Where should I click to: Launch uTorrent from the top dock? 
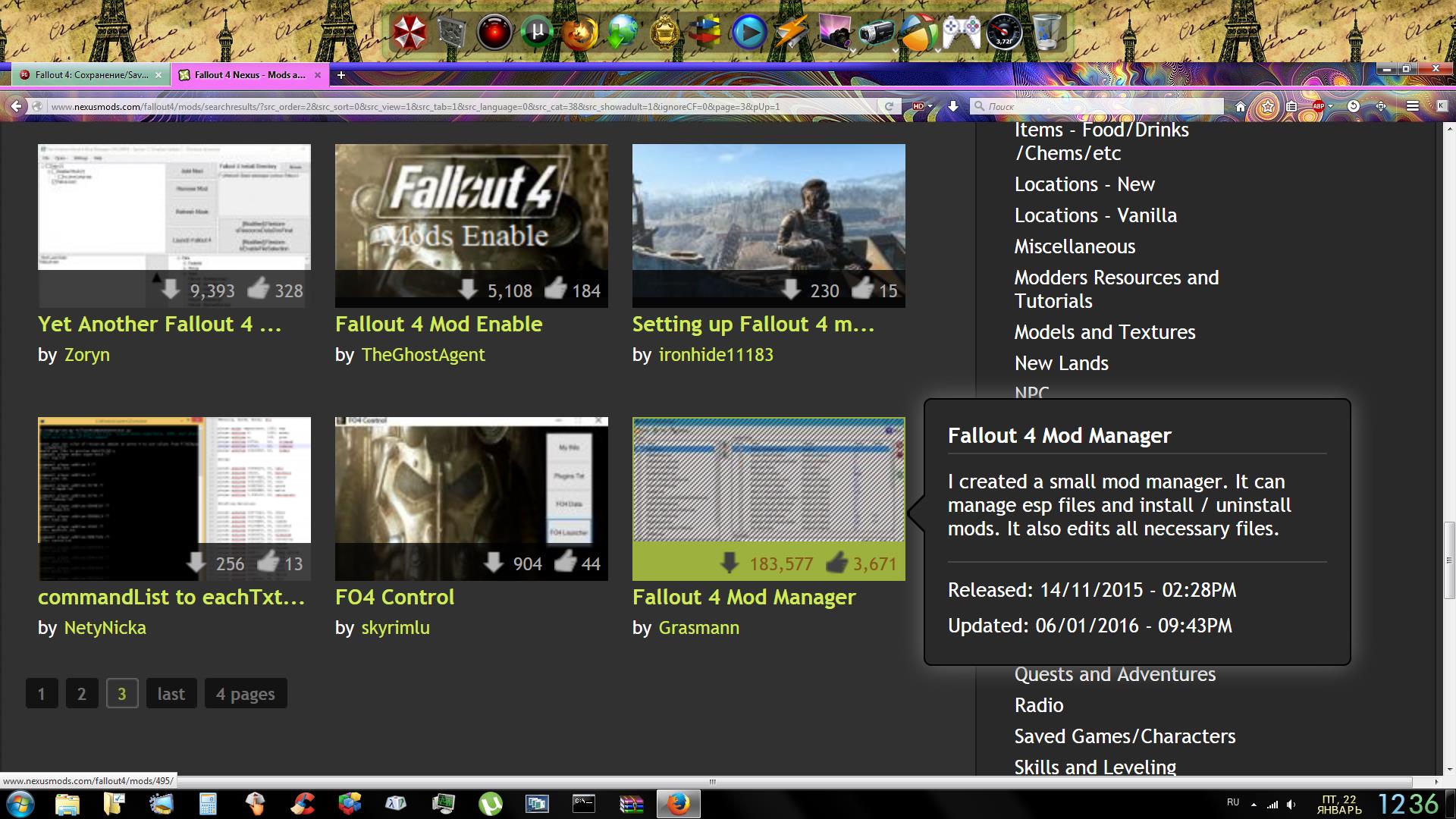(x=538, y=33)
